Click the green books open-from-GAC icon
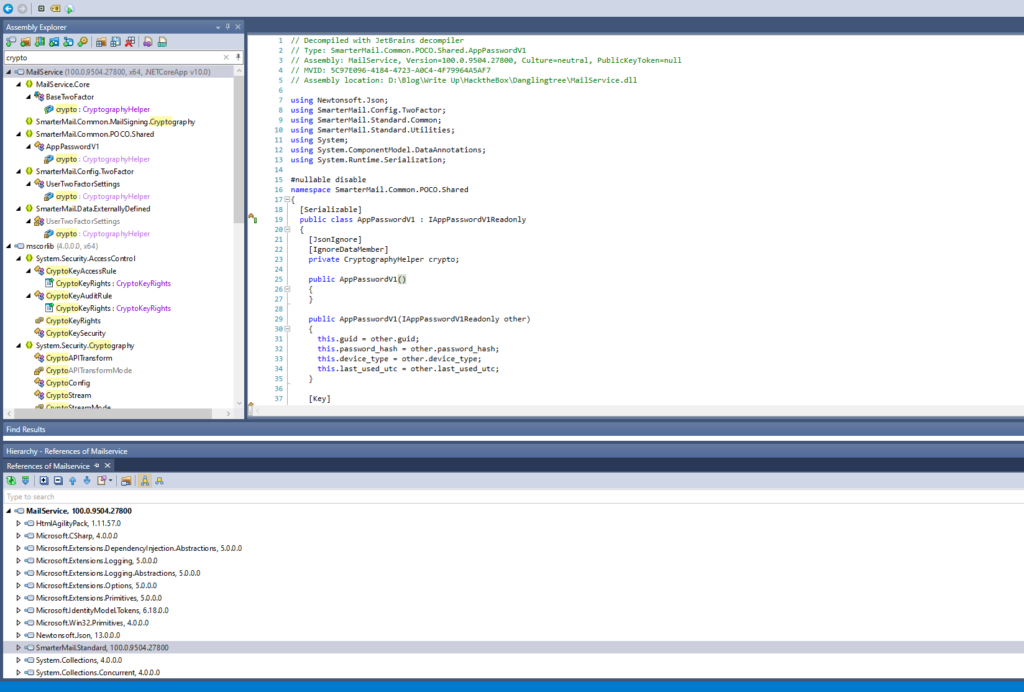This screenshot has width=1024, height=692. pos(40,42)
